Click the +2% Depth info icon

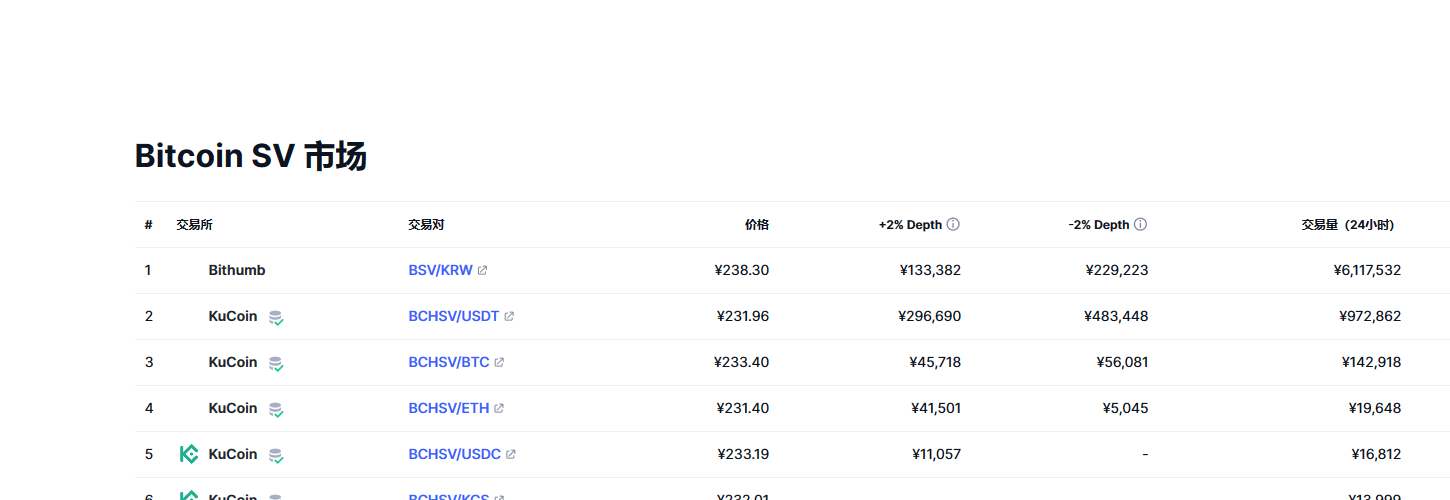953,225
